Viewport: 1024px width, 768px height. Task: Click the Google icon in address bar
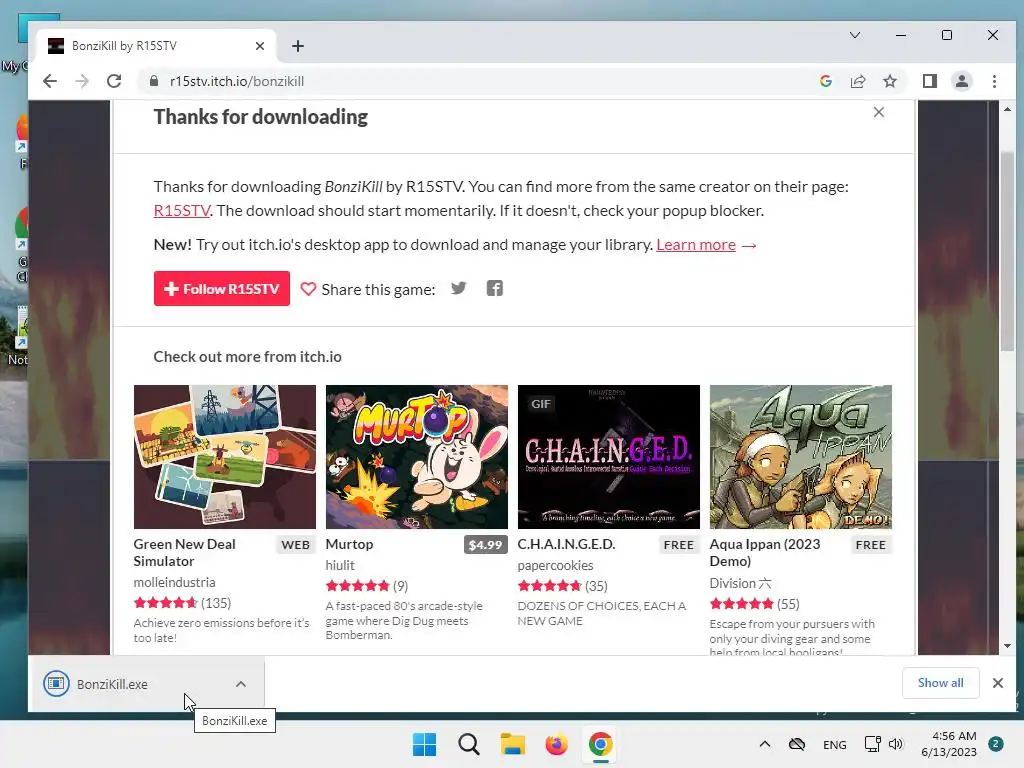826,81
